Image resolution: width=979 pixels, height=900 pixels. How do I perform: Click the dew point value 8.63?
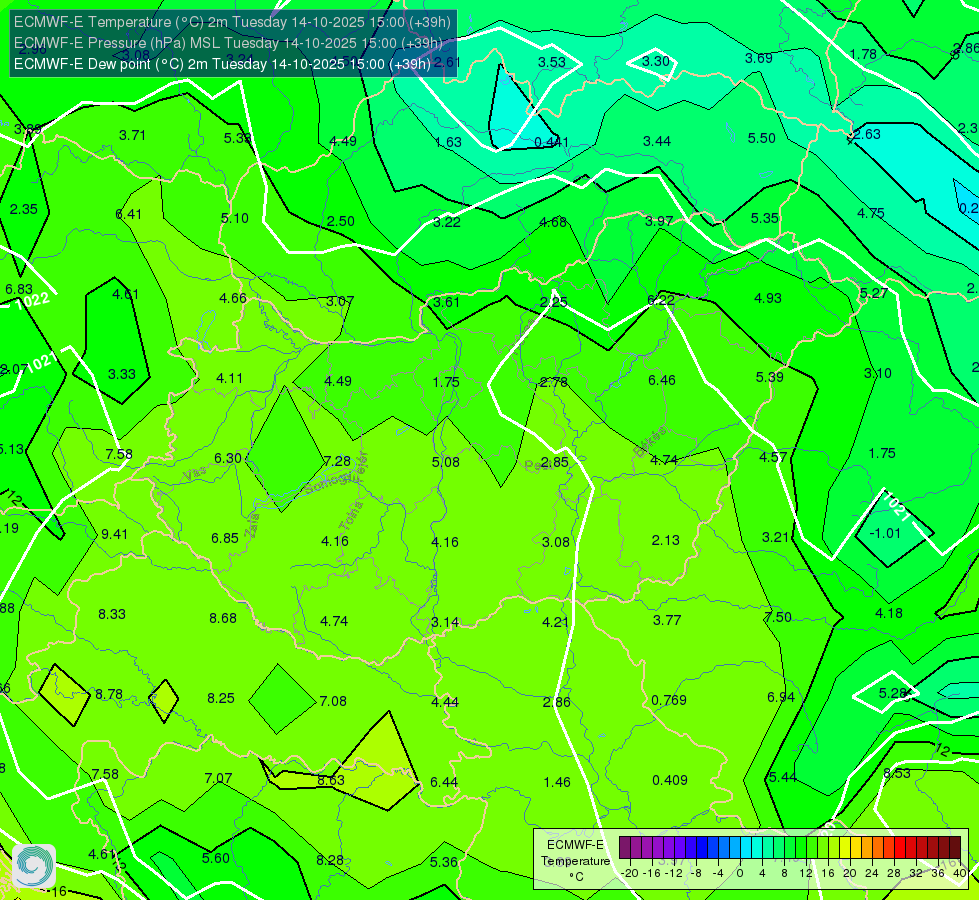[331, 780]
